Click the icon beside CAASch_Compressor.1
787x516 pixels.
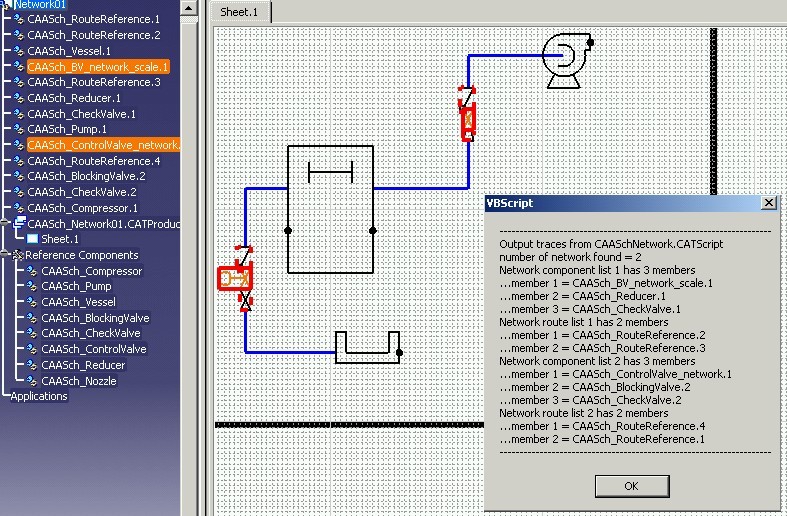(x=18, y=208)
